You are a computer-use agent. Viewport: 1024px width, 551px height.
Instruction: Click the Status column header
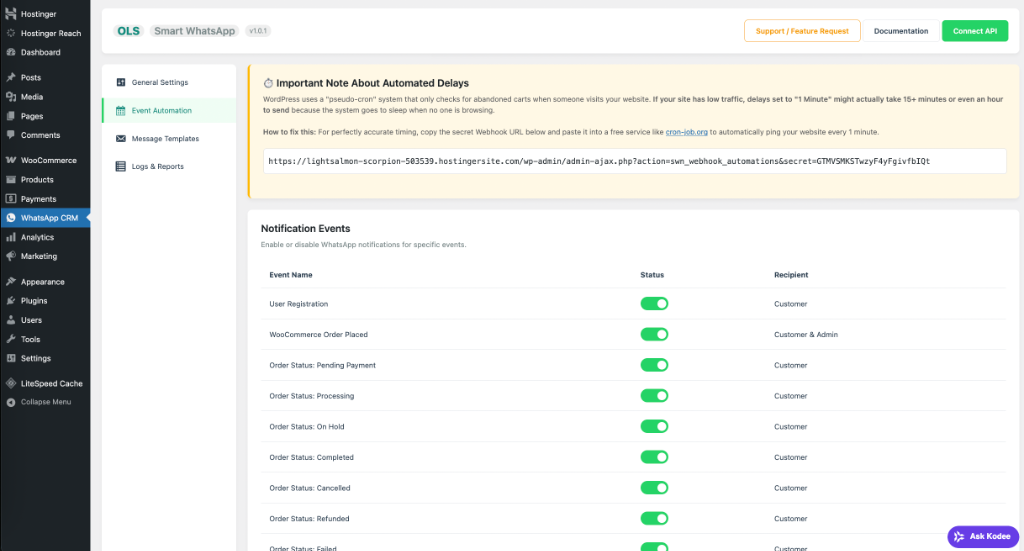coord(652,275)
